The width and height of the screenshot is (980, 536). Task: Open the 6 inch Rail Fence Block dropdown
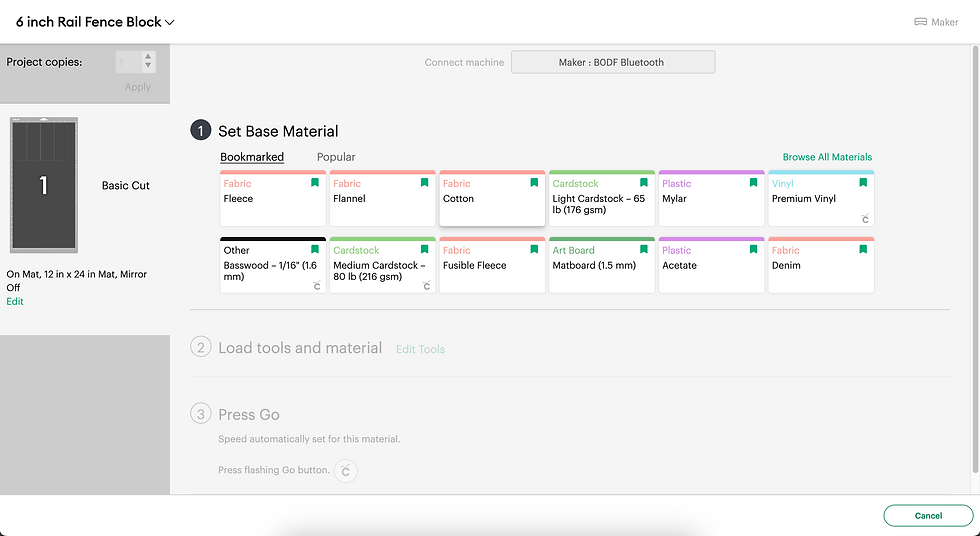click(x=95, y=22)
